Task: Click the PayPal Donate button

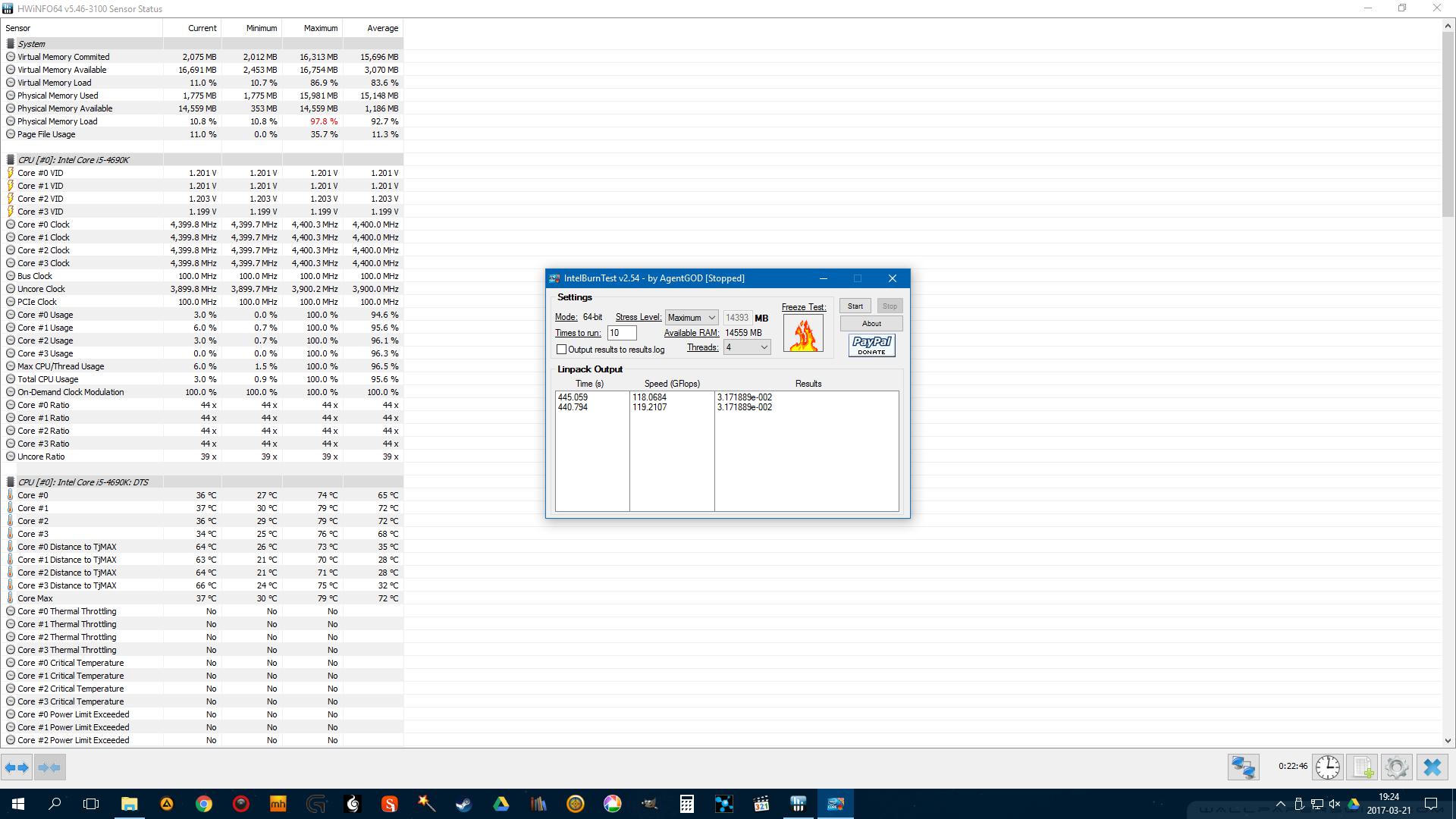Action: tap(871, 346)
